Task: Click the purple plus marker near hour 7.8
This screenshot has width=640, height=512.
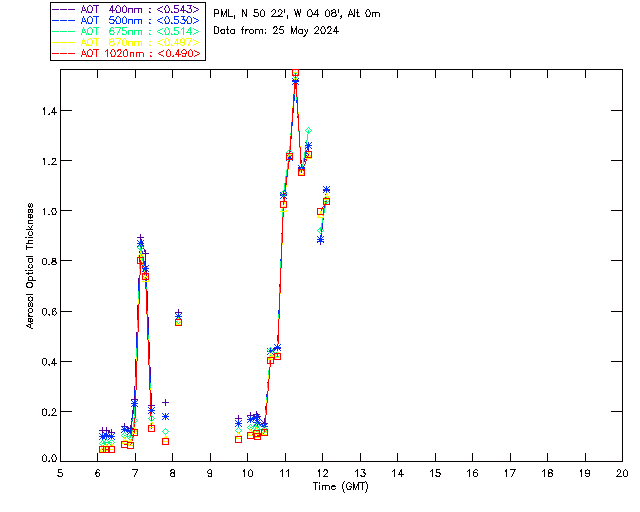Action: coord(165,403)
